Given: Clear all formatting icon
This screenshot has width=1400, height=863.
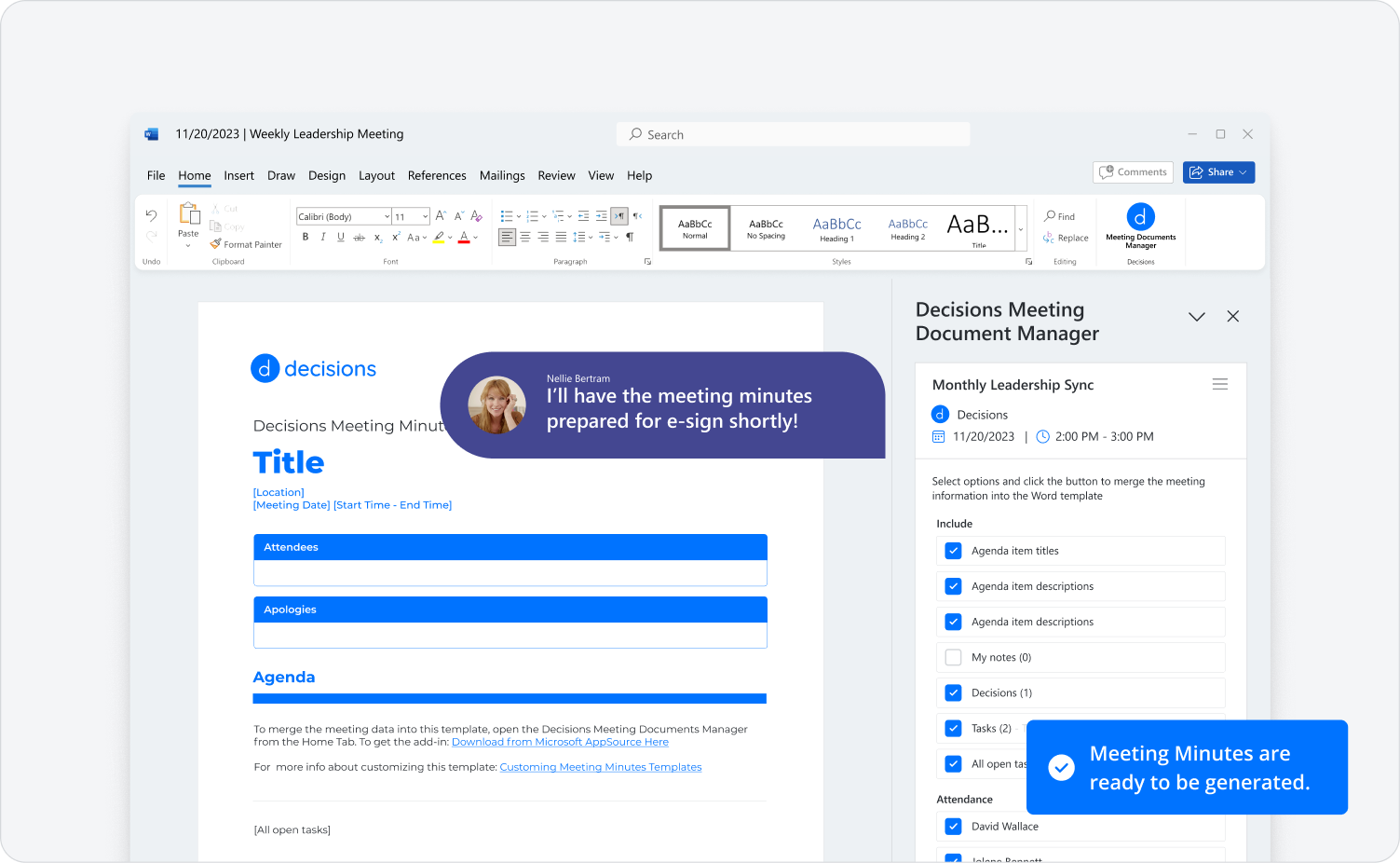Looking at the screenshot, I should [x=476, y=216].
